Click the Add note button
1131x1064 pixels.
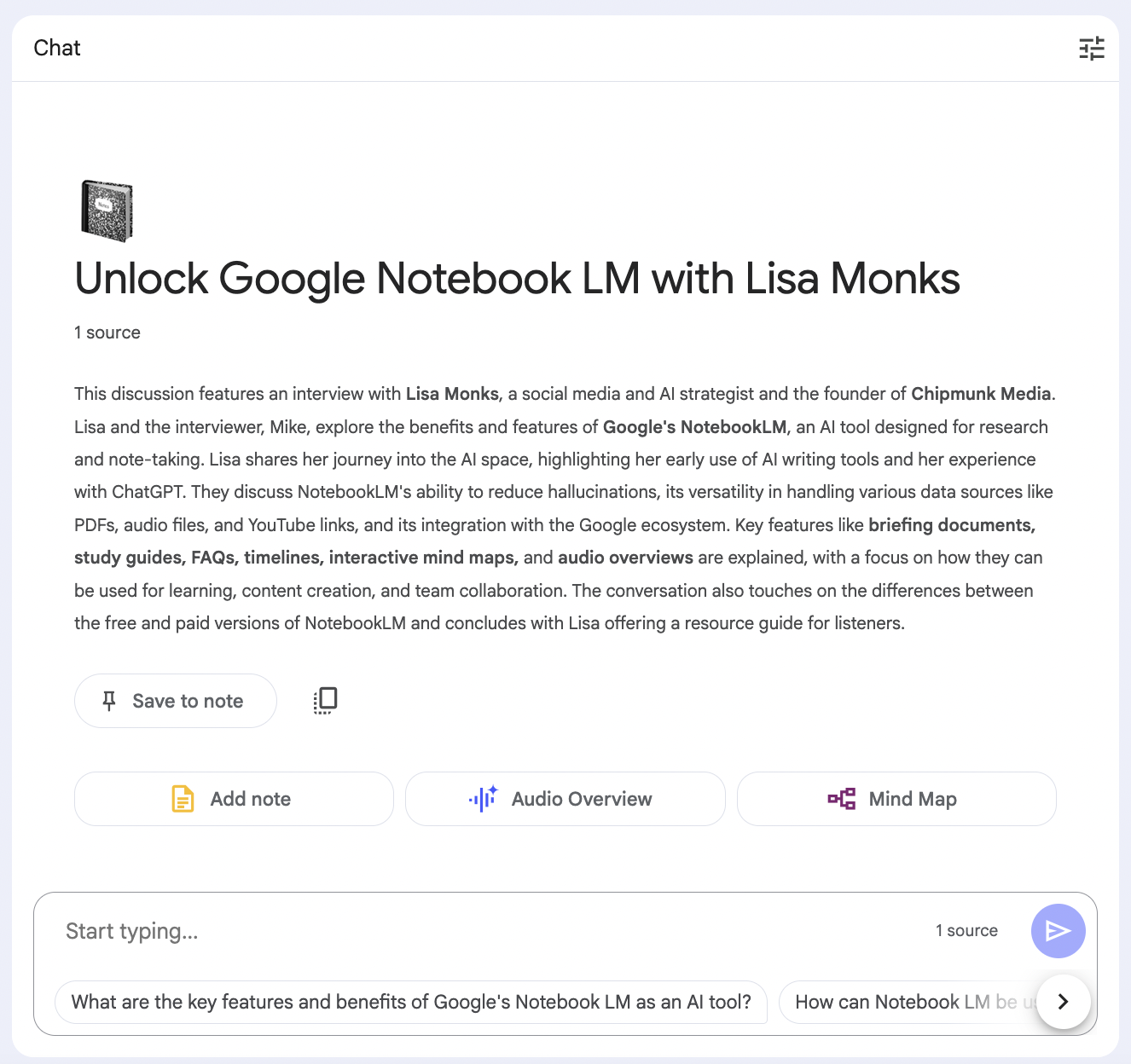pos(234,799)
